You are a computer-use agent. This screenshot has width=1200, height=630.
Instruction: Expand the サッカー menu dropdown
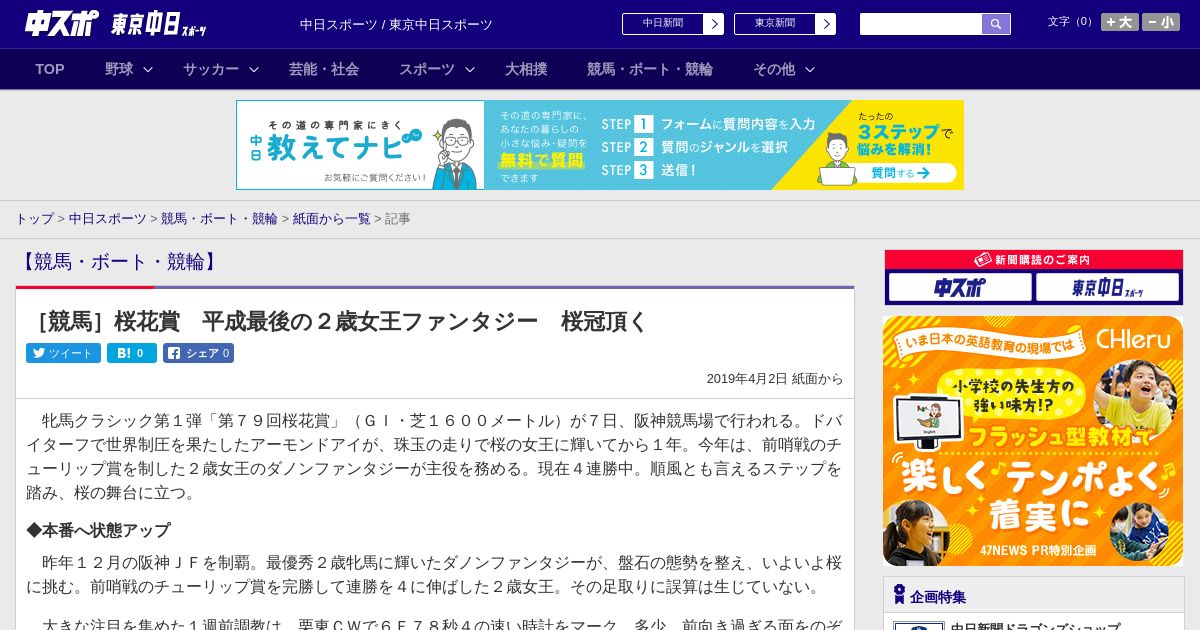[x=221, y=69]
